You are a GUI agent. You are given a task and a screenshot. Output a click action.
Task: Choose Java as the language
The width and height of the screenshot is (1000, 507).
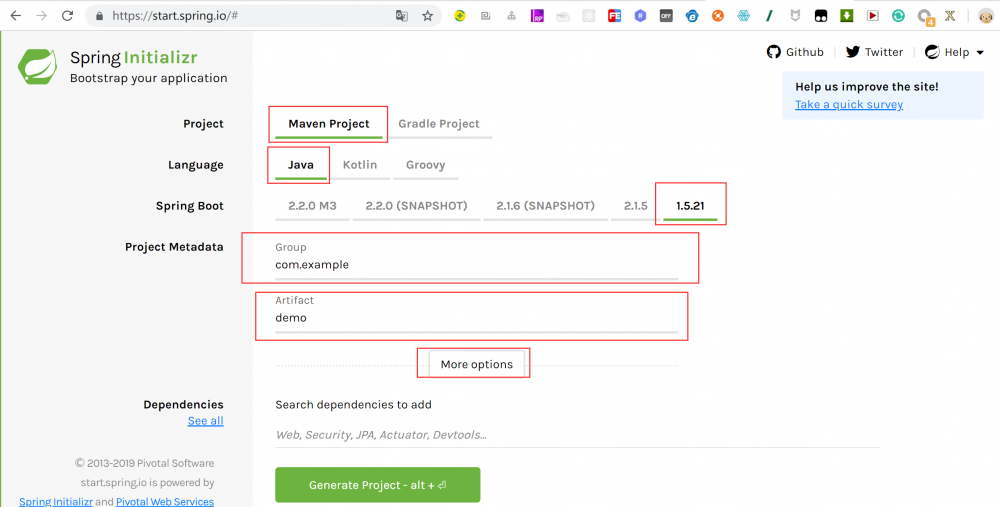pyautogui.click(x=300, y=165)
